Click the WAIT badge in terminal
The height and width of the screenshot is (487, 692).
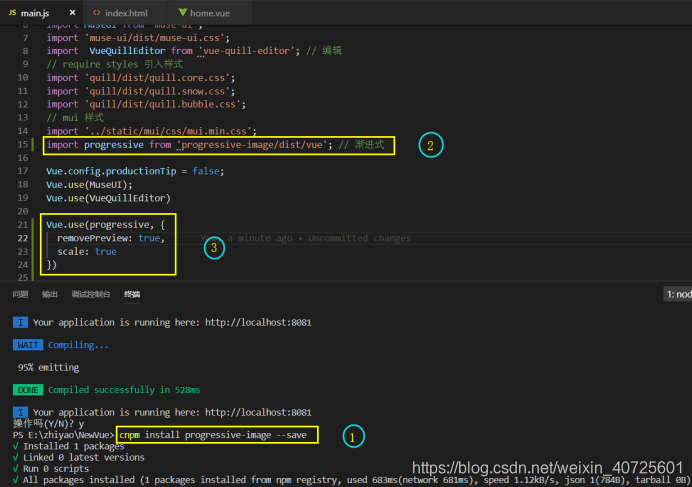pyautogui.click(x=28, y=345)
